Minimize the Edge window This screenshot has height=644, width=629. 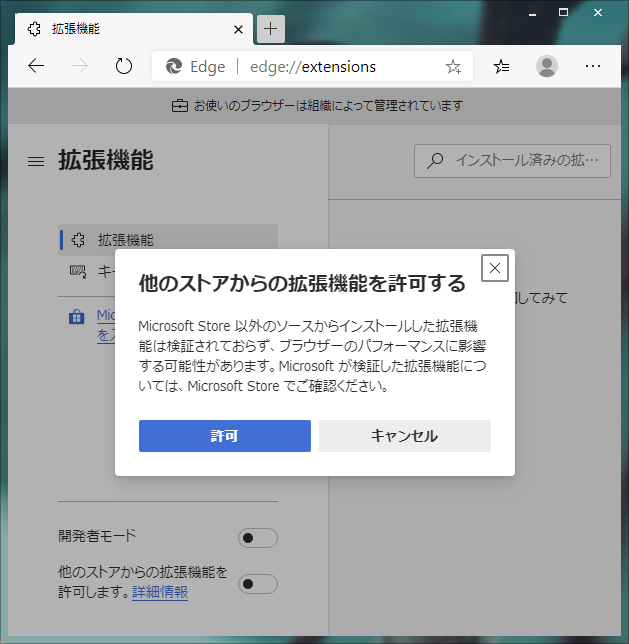(532, 13)
